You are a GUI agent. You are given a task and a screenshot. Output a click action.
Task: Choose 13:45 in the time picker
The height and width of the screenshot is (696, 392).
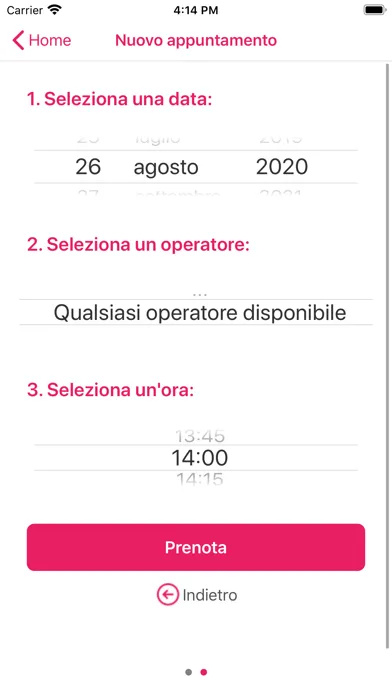pyautogui.click(x=200, y=436)
